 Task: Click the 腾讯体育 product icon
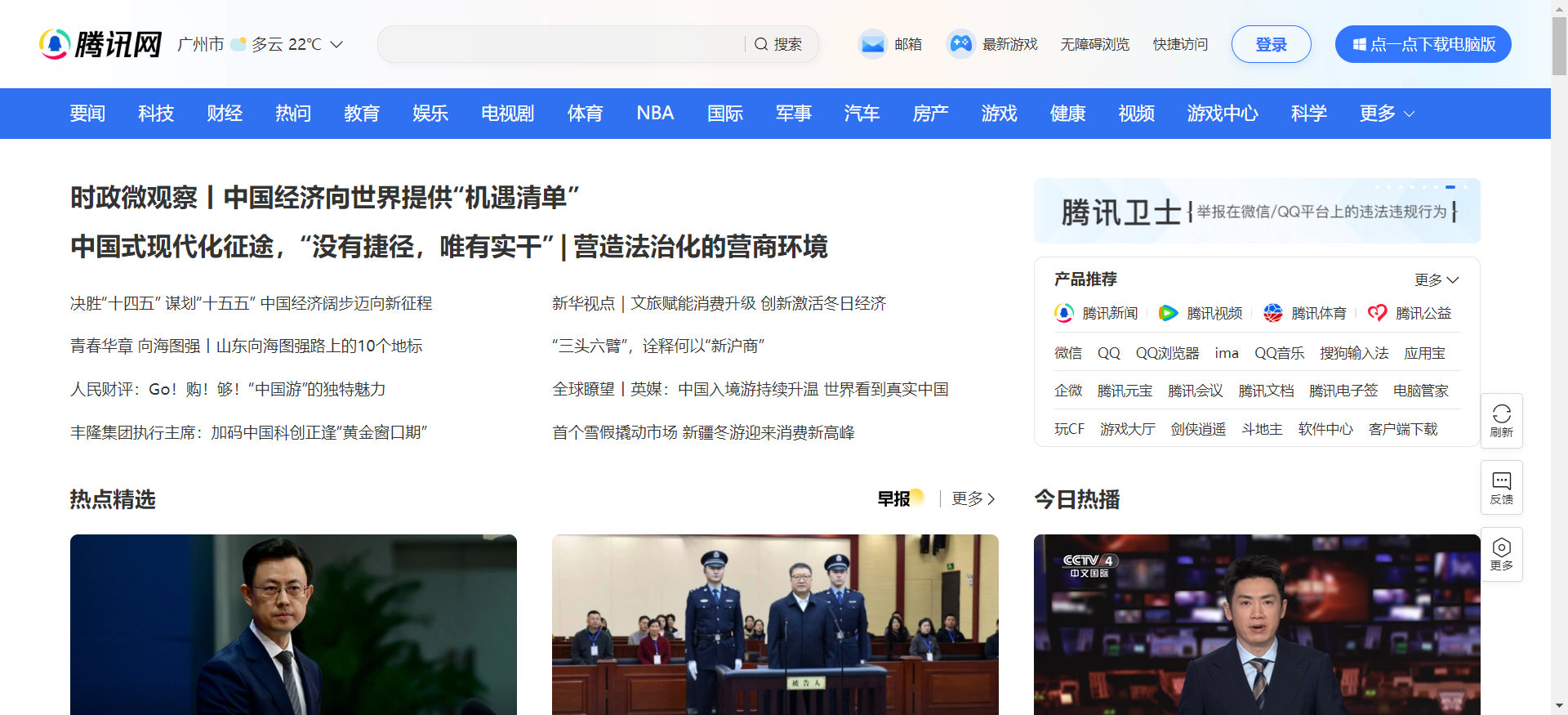pos(1273,313)
